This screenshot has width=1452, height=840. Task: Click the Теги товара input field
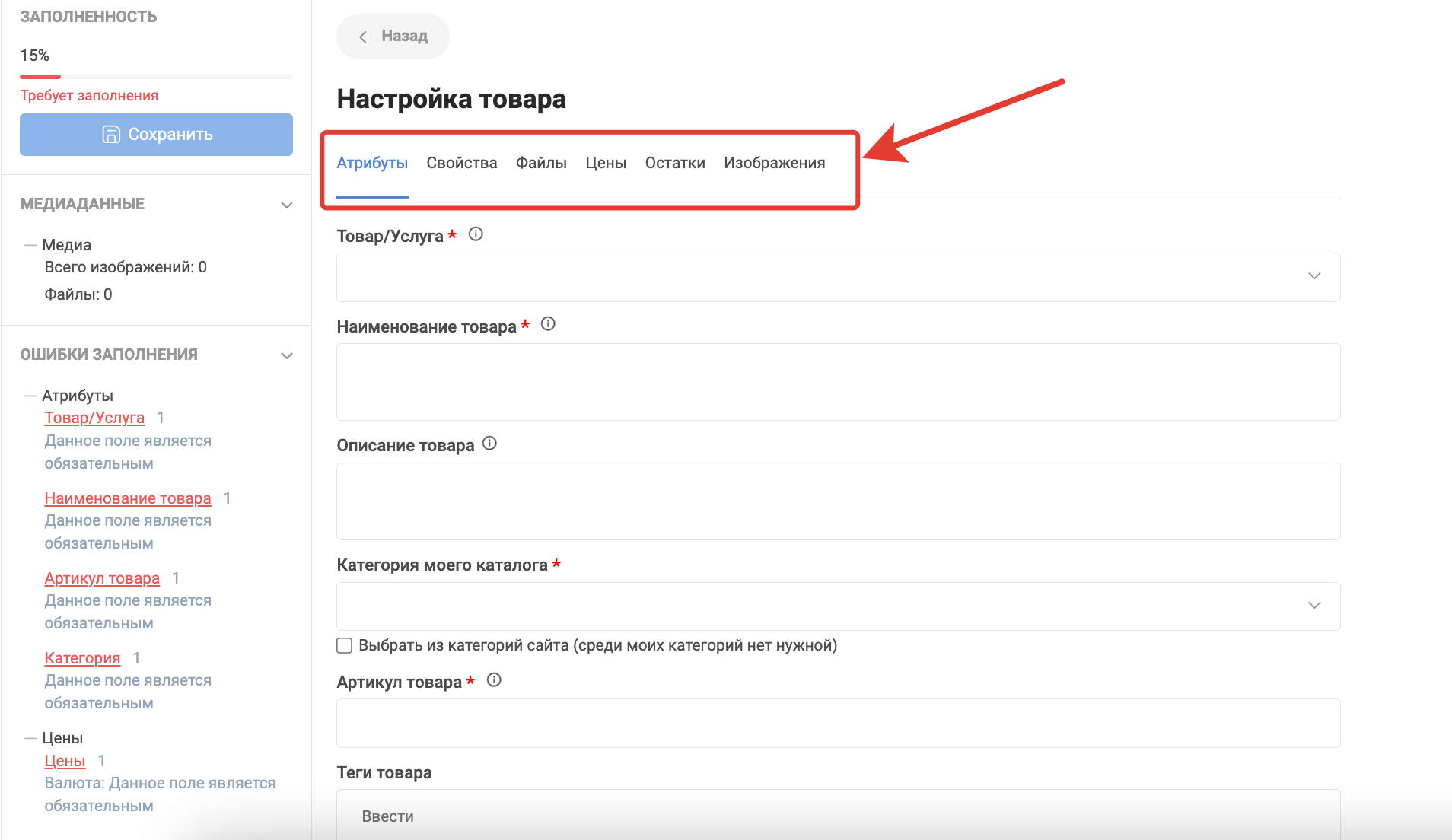coord(837,816)
